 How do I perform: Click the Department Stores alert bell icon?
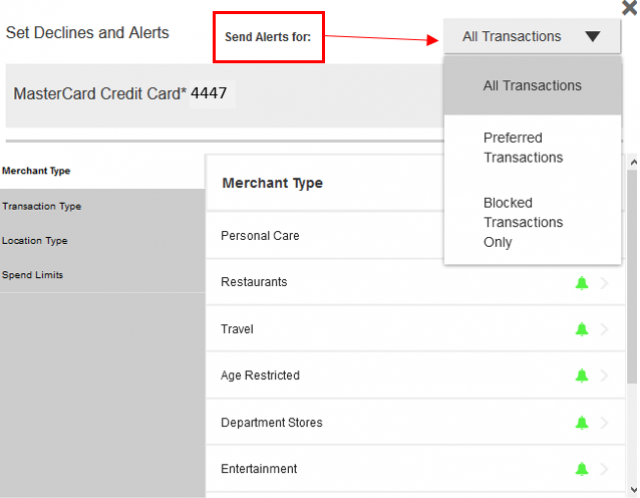click(582, 422)
